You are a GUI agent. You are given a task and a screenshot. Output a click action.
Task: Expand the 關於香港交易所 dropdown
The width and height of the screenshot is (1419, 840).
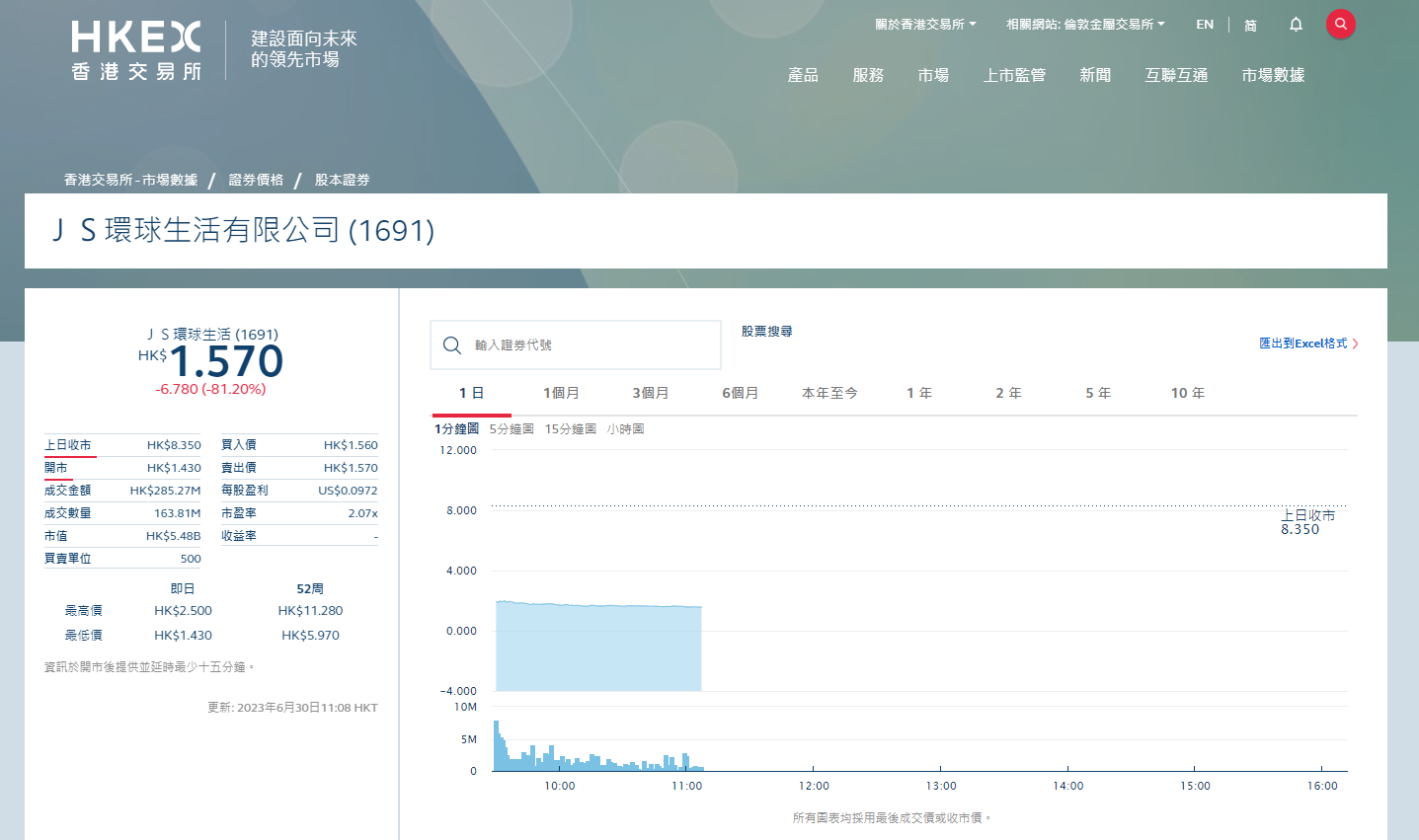(922, 24)
